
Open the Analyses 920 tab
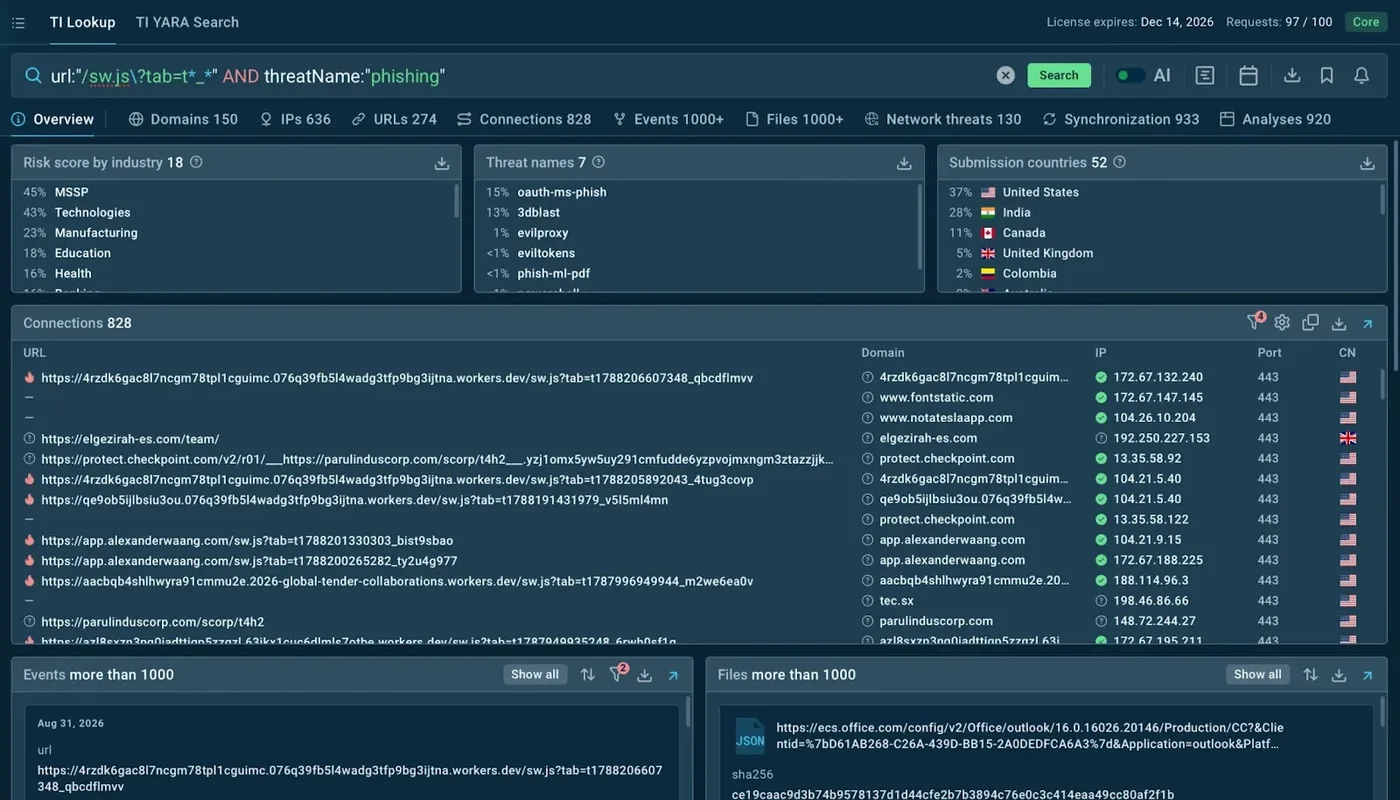[x=1276, y=119]
